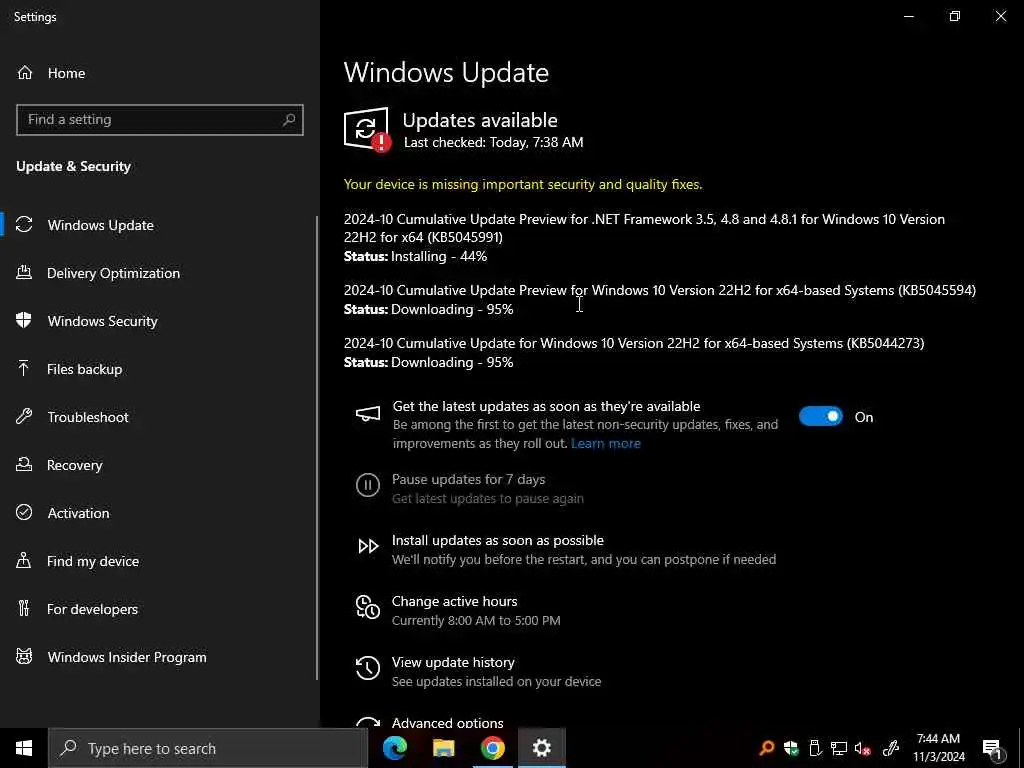Click the For developers tools icon
This screenshot has height=768, width=1024.
(x=24, y=609)
